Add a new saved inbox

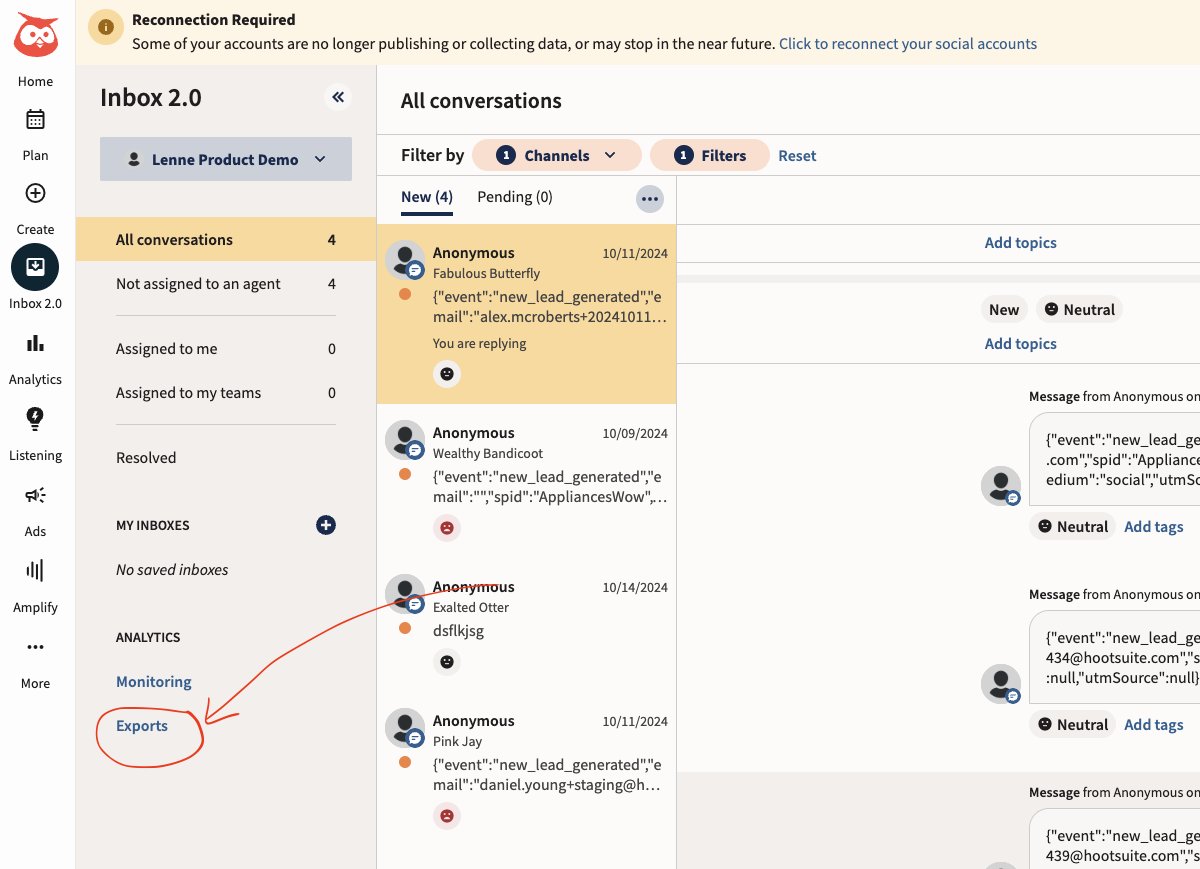(326, 525)
